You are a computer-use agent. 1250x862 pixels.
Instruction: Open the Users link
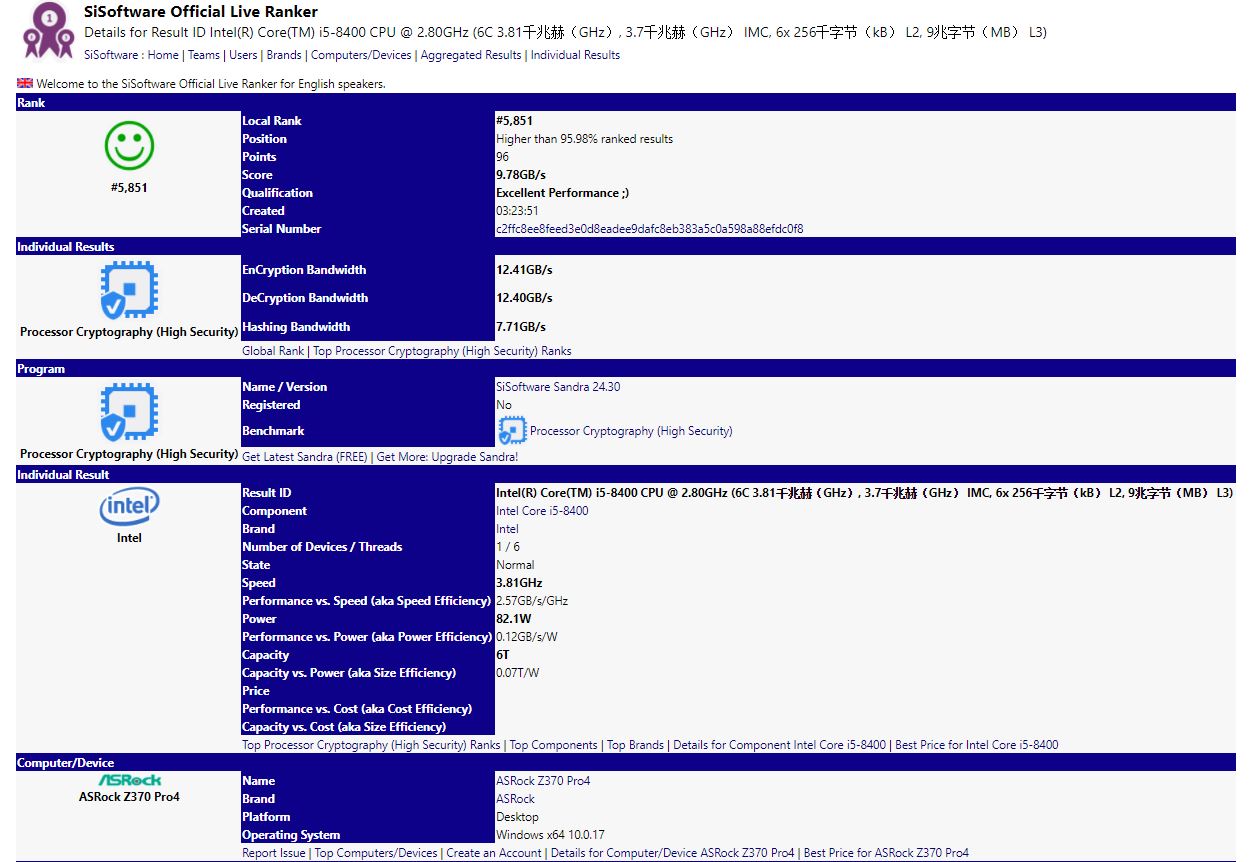[x=243, y=55]
